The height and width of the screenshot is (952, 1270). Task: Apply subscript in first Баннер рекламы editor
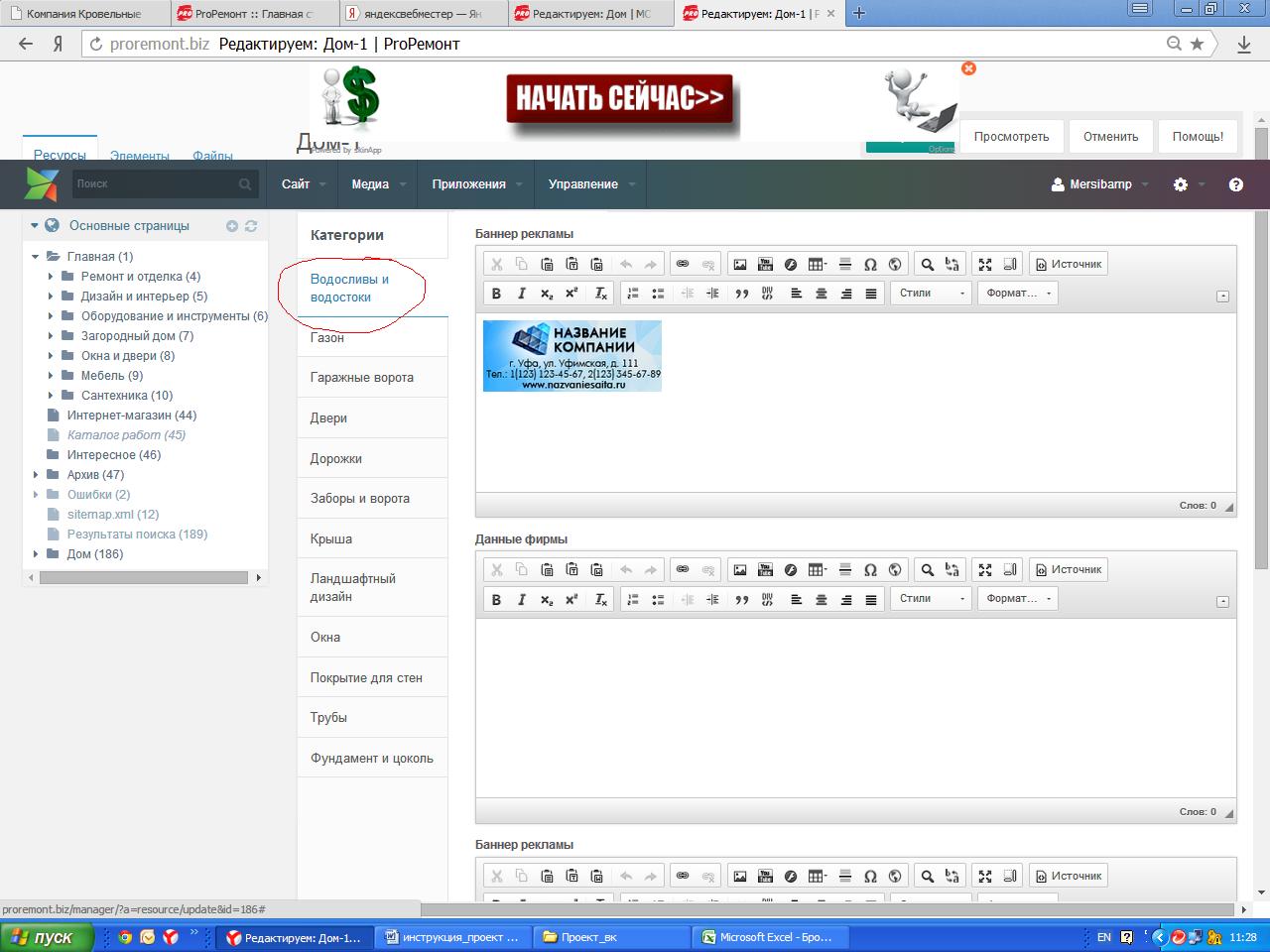(547, 294)
